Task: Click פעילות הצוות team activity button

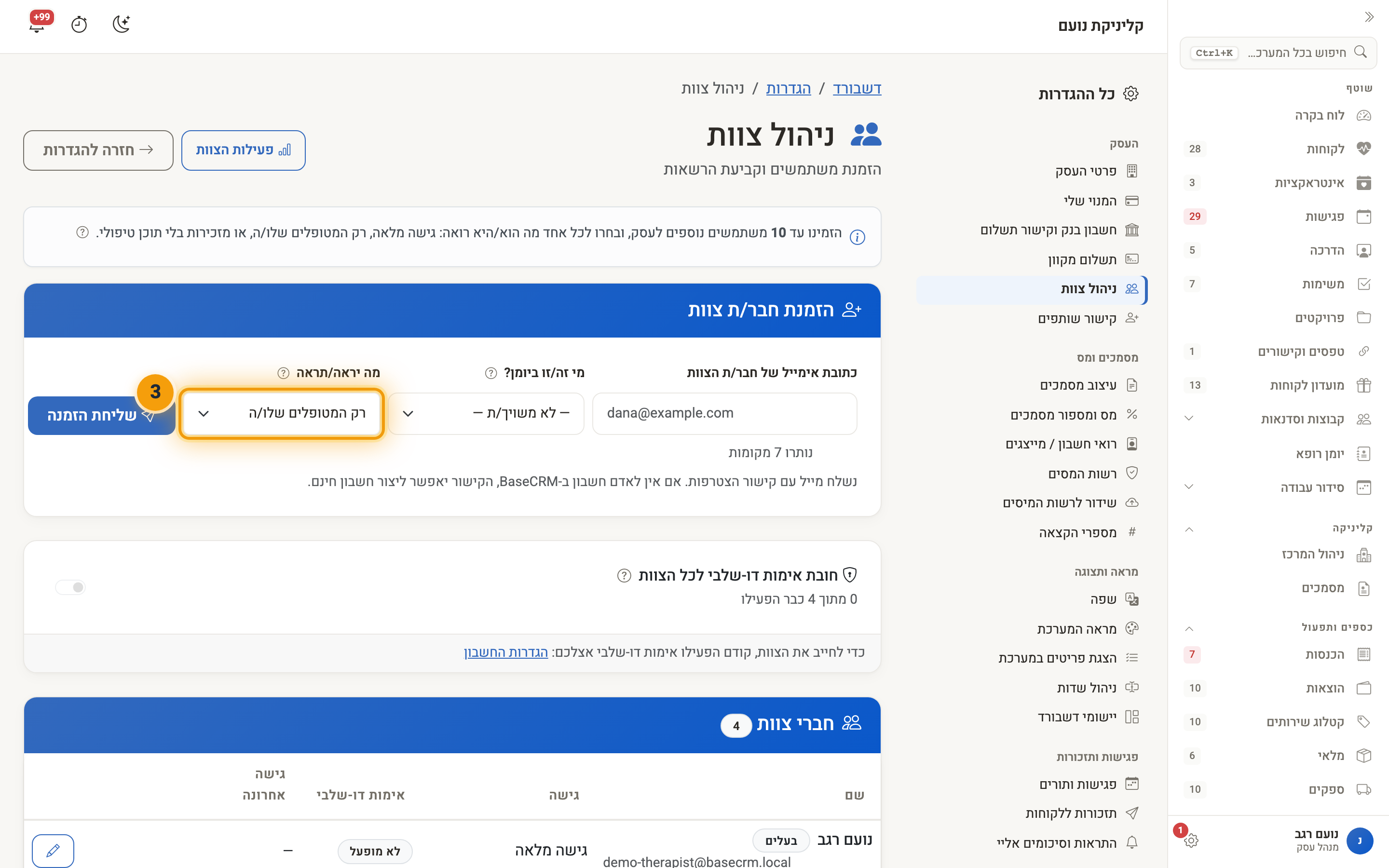Action: pyautogui.click(x=244, y=150)
